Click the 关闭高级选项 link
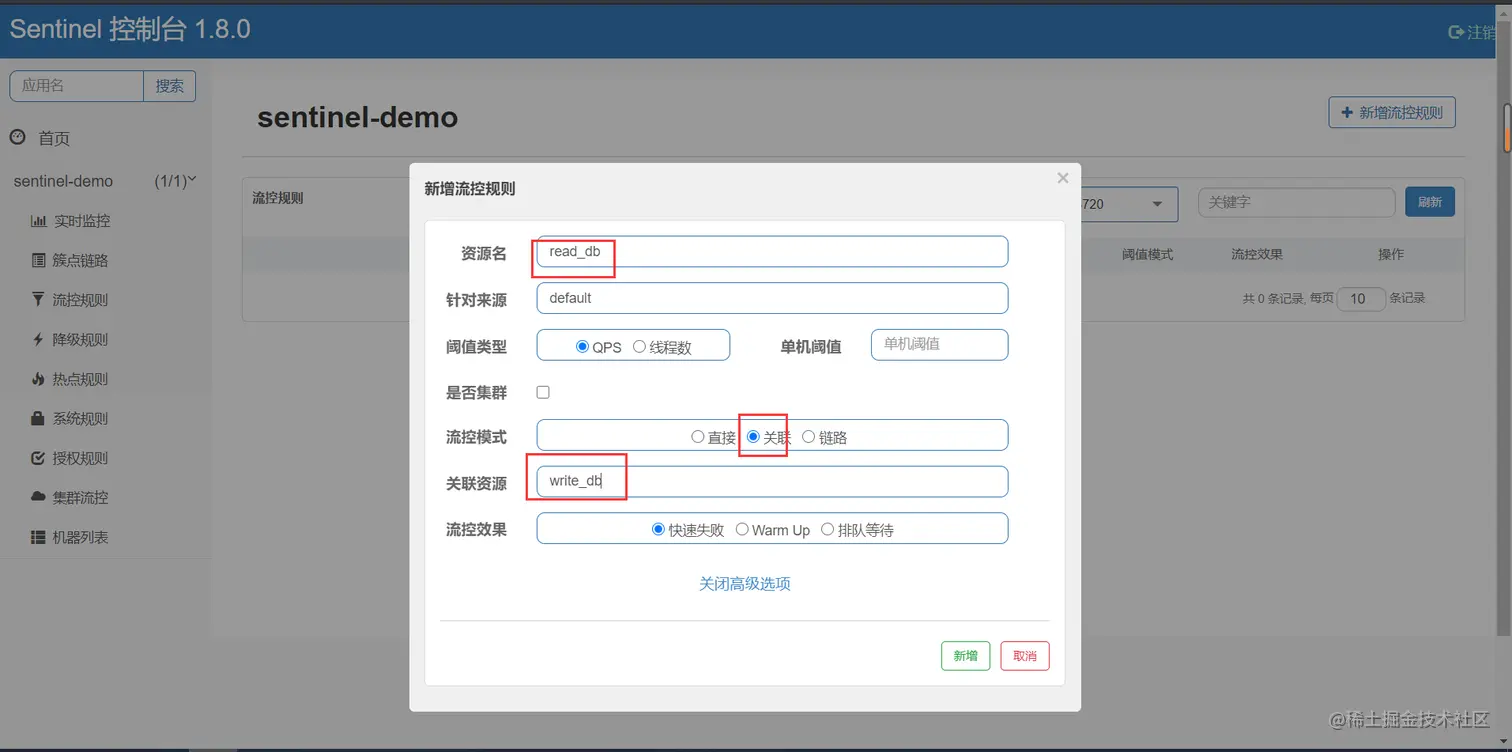 (x=745, y=584)
